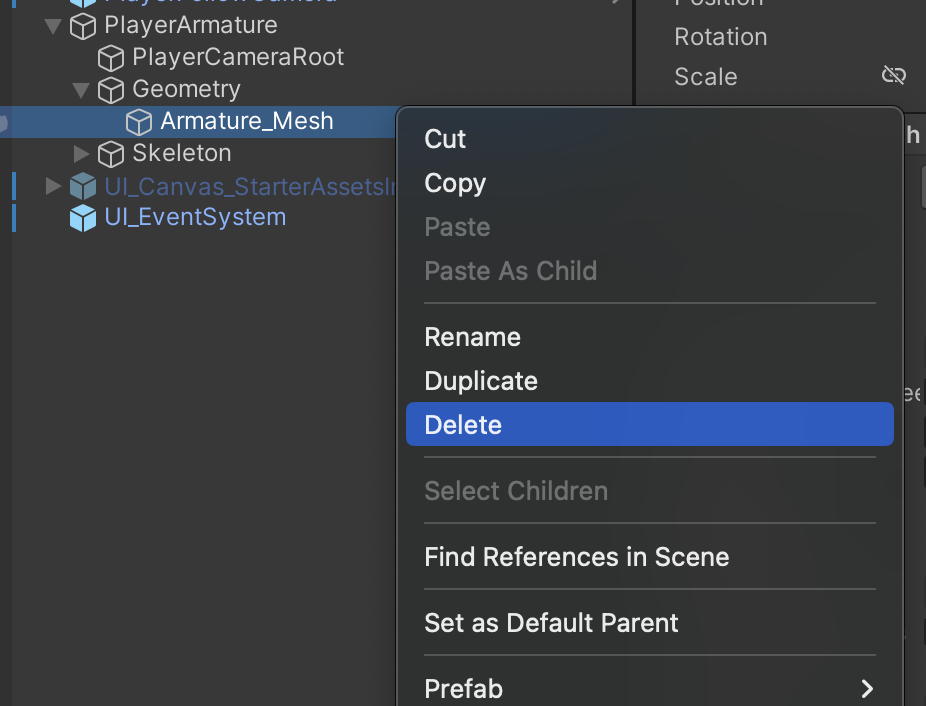The image size is (926, 706).
Task: Click the Armature_Mesh cube icon
Action: pyautogui.click(x=139, y=122)
